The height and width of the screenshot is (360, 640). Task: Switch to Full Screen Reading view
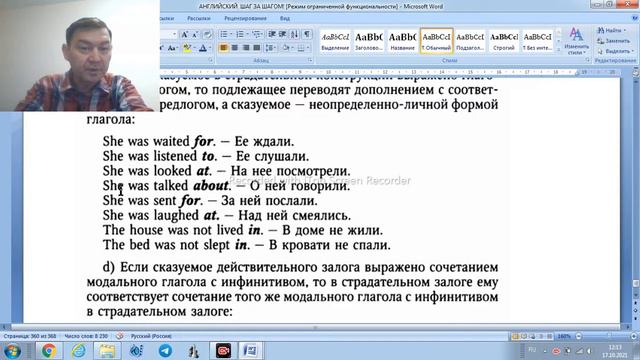(x=524, y=336)
